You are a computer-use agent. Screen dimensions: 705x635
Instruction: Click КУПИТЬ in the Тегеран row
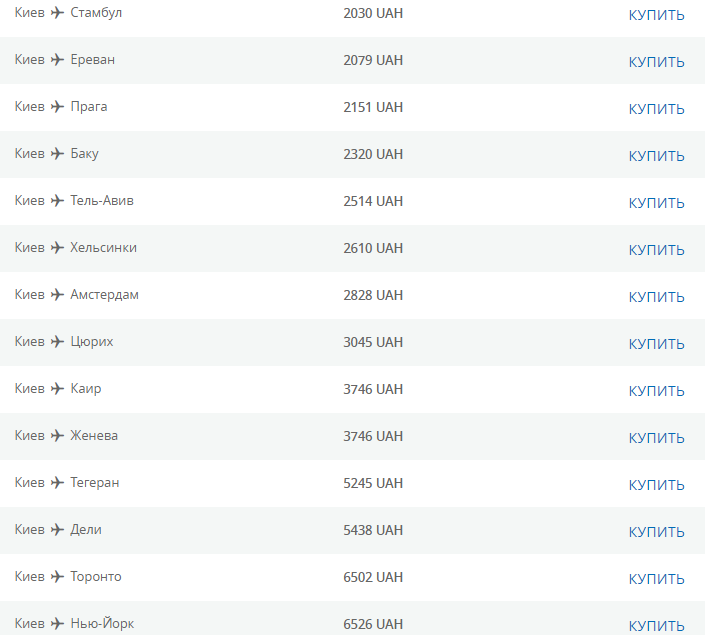(x=656, y=485)
